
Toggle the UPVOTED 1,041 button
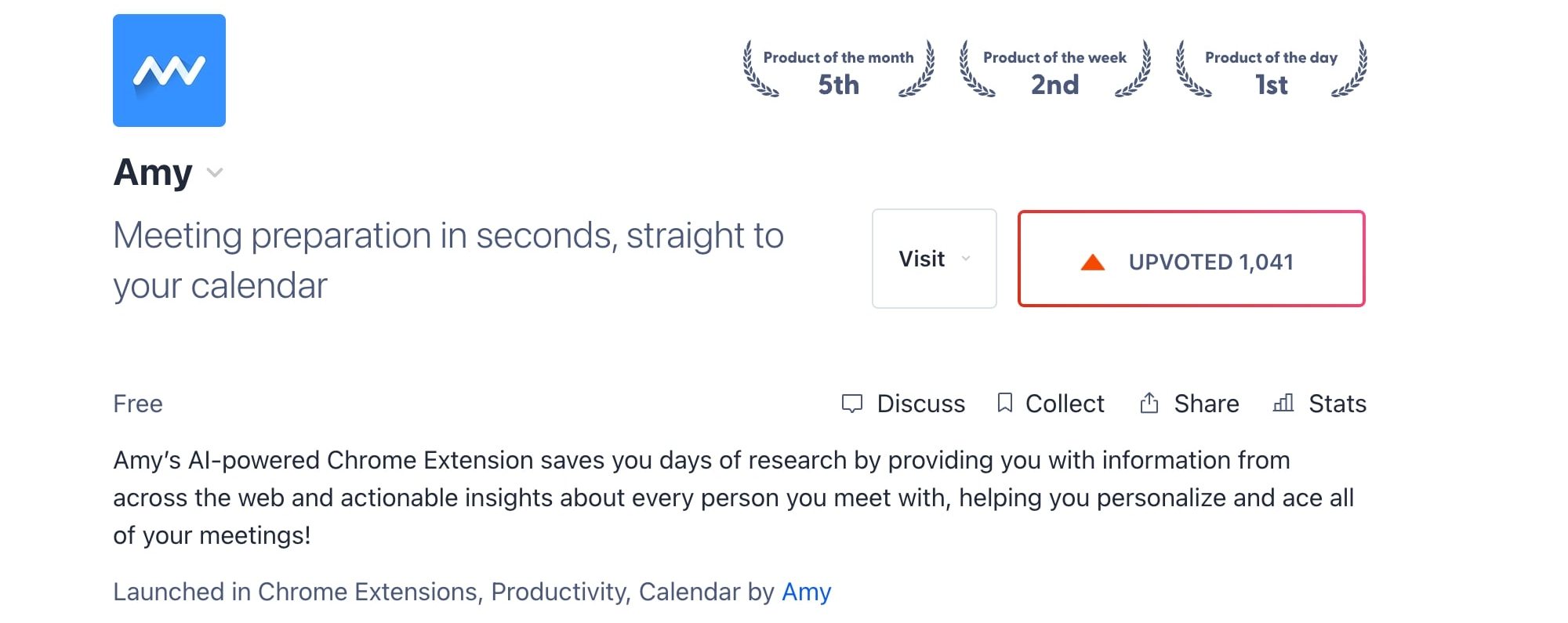(x=1192, y=259)
